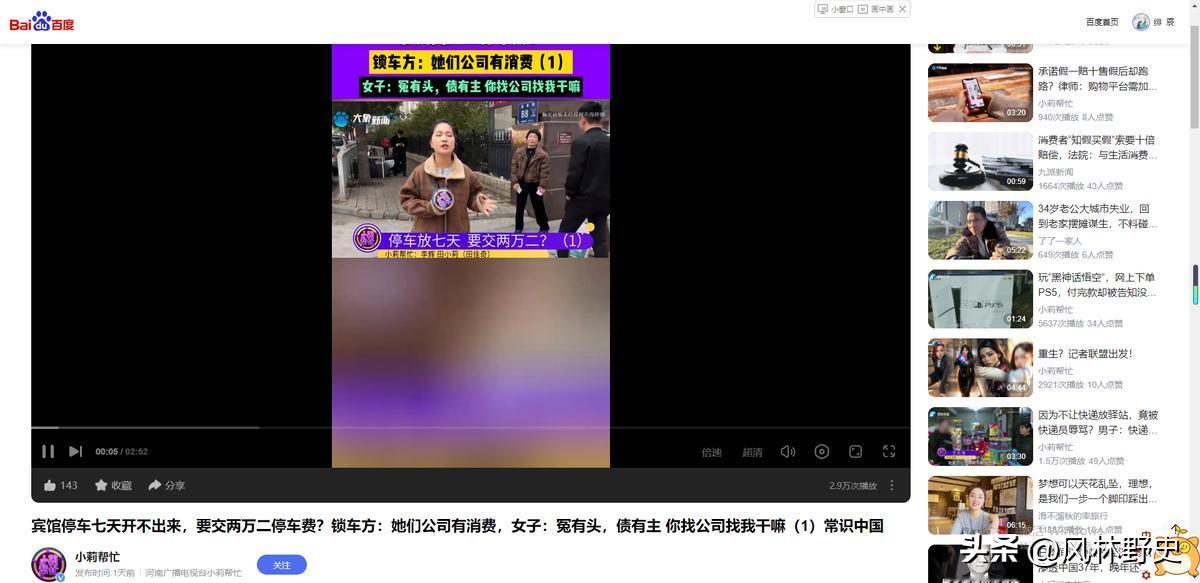Click the circular player settings icon
This screenshot has height=583, width=1200.
pyautogui.click(x=822, y=451)
